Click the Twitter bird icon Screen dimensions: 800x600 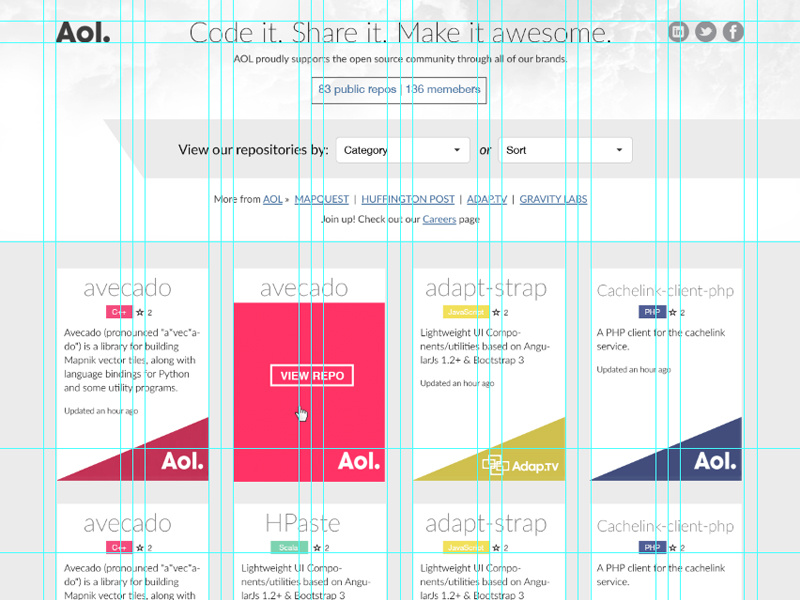pyautogui.click(x=706, y=31)
